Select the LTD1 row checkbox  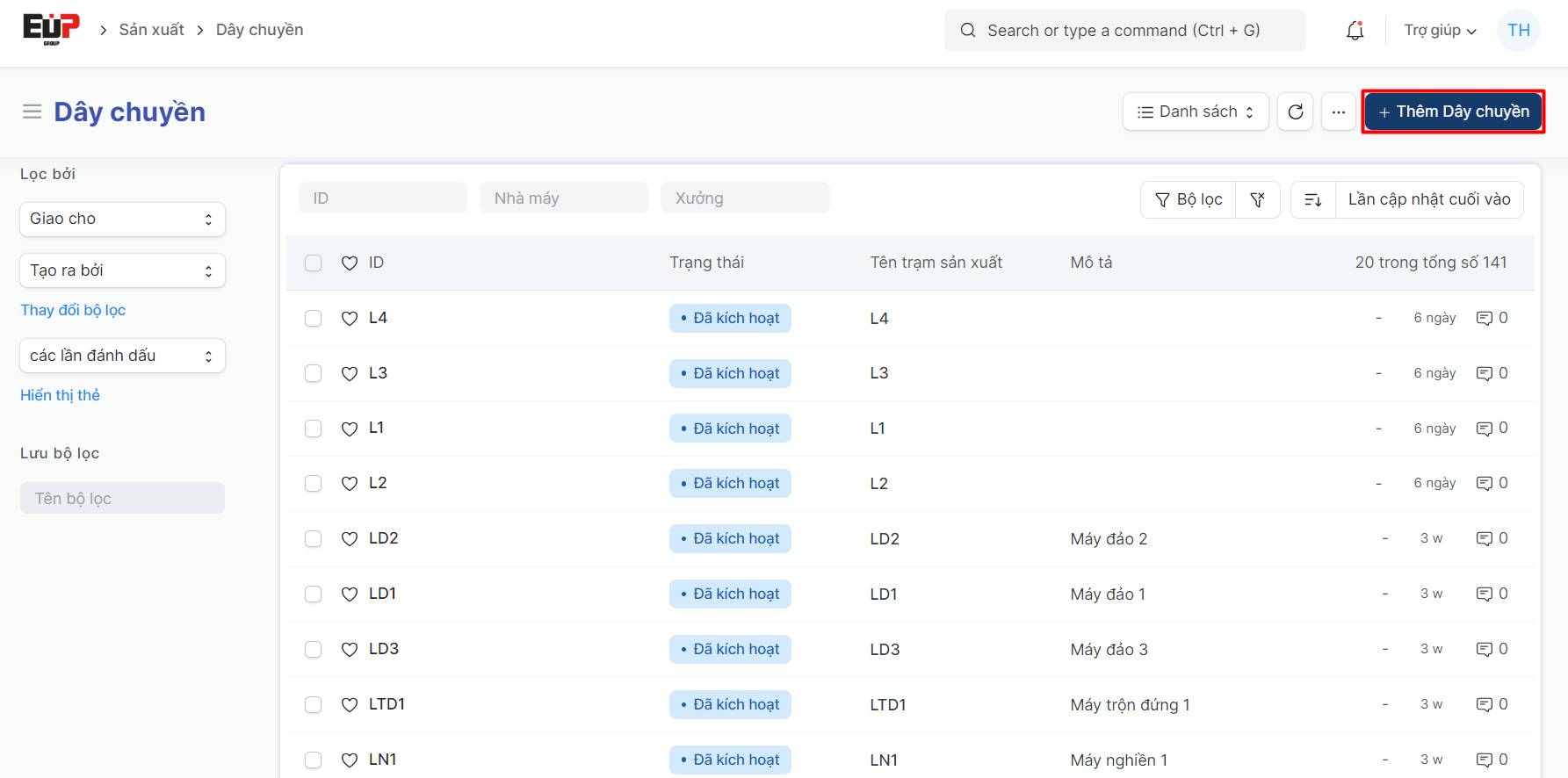pos(313,704)
